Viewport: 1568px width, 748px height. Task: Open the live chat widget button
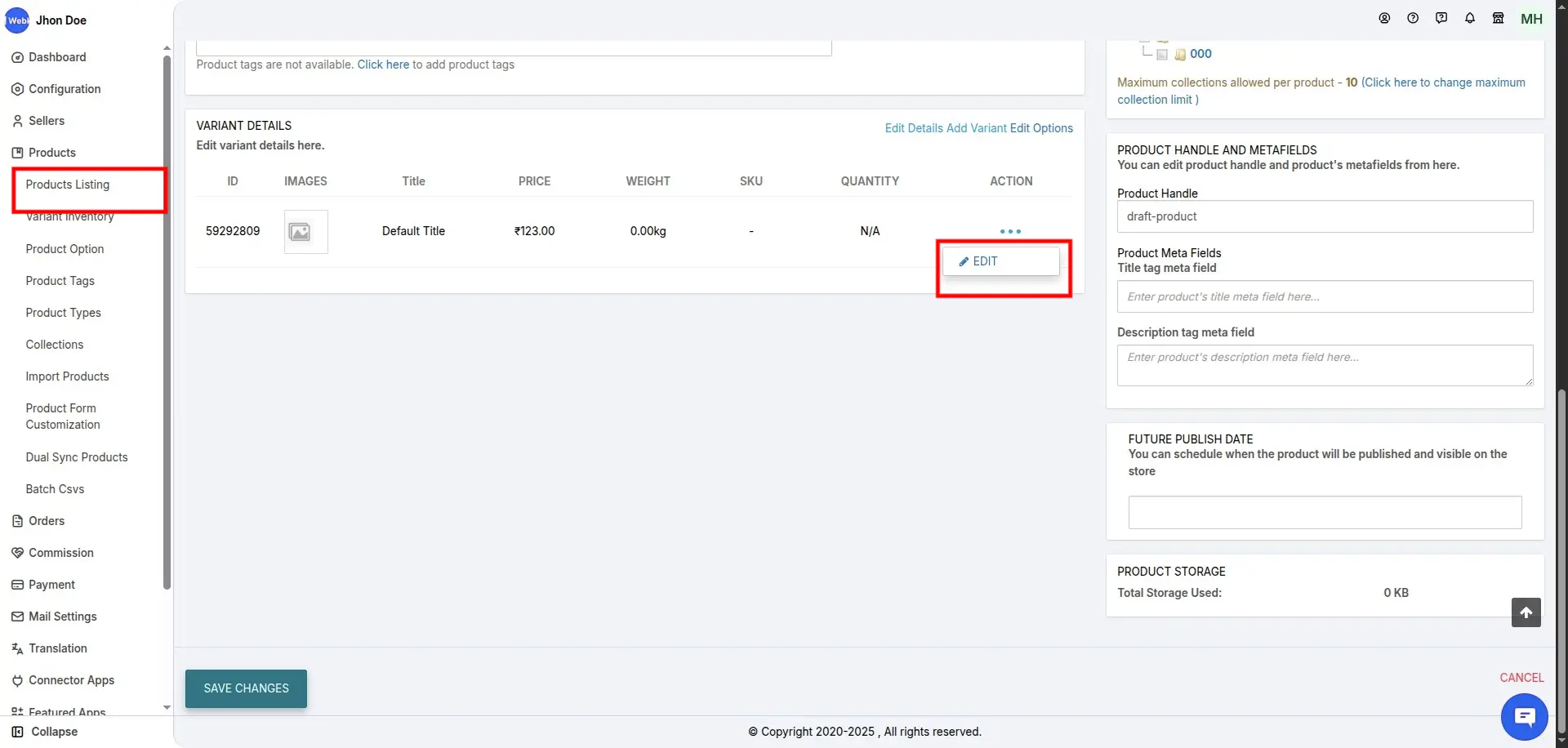coord(1524,717)
